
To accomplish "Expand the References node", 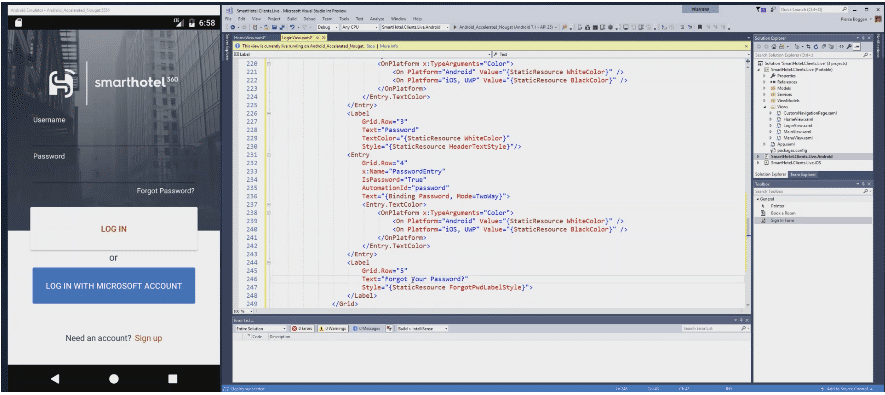I will point(764,82).
